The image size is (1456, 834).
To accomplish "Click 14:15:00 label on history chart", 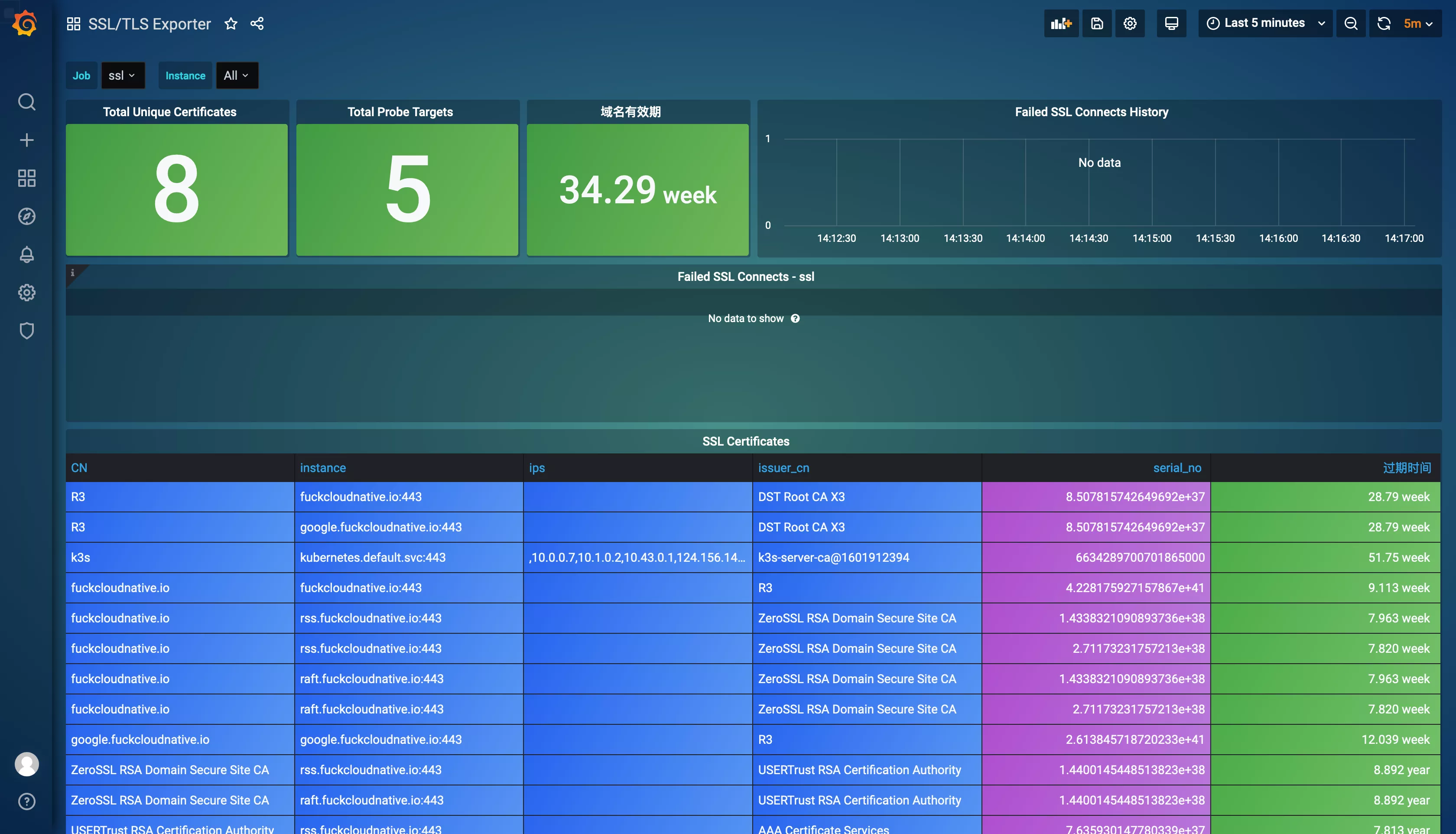I will click(x=1151, y=238).
